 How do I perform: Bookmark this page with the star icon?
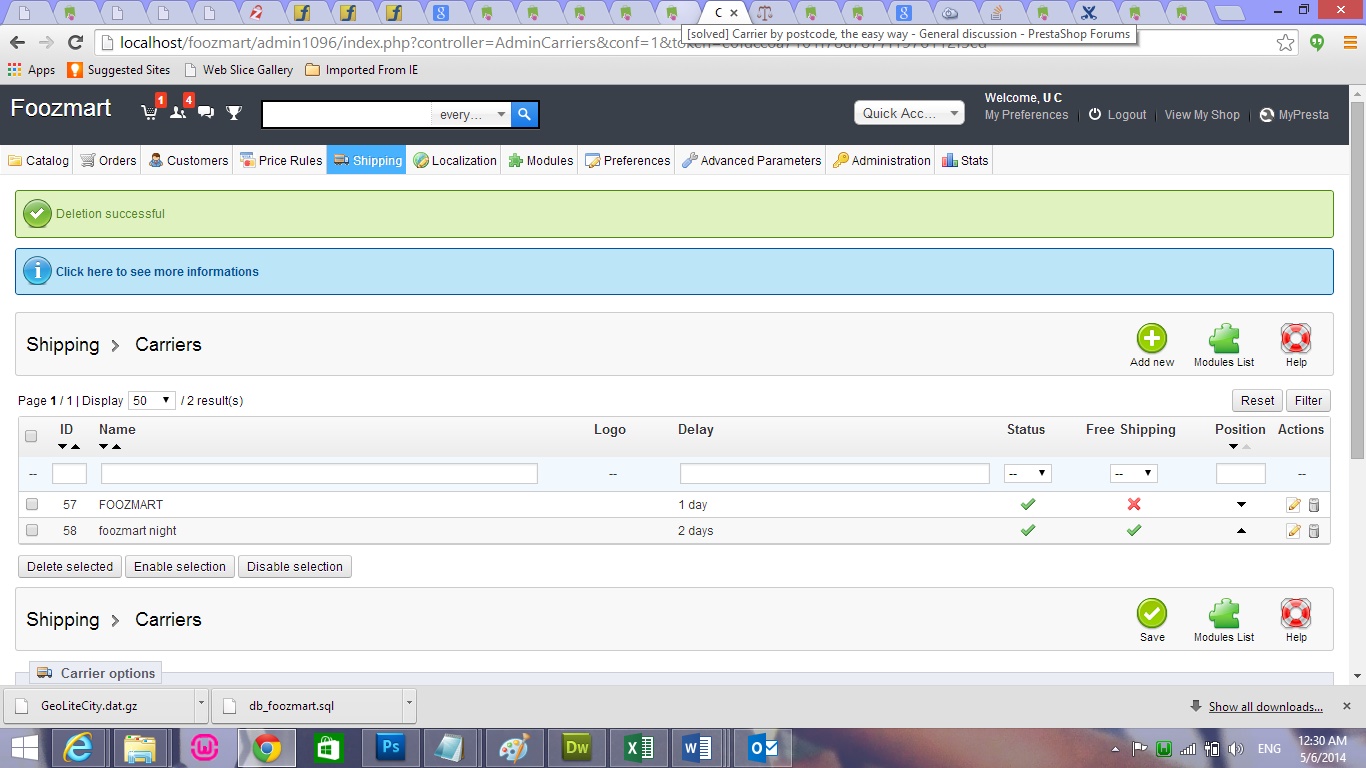pyautogui.click(x=1285, y=43)
